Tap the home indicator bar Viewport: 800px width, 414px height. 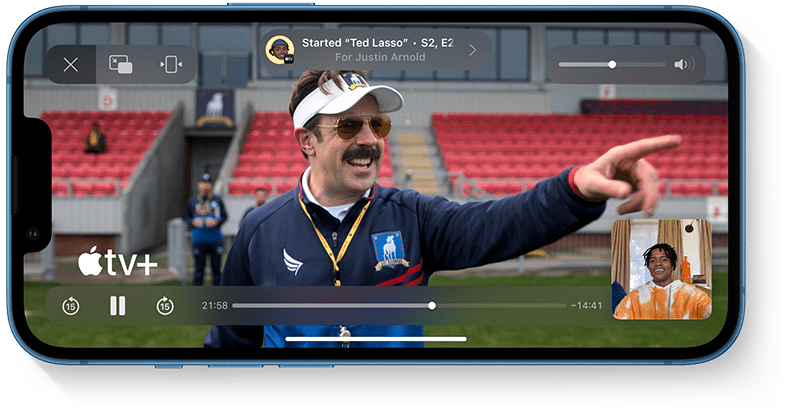[376, 339]
